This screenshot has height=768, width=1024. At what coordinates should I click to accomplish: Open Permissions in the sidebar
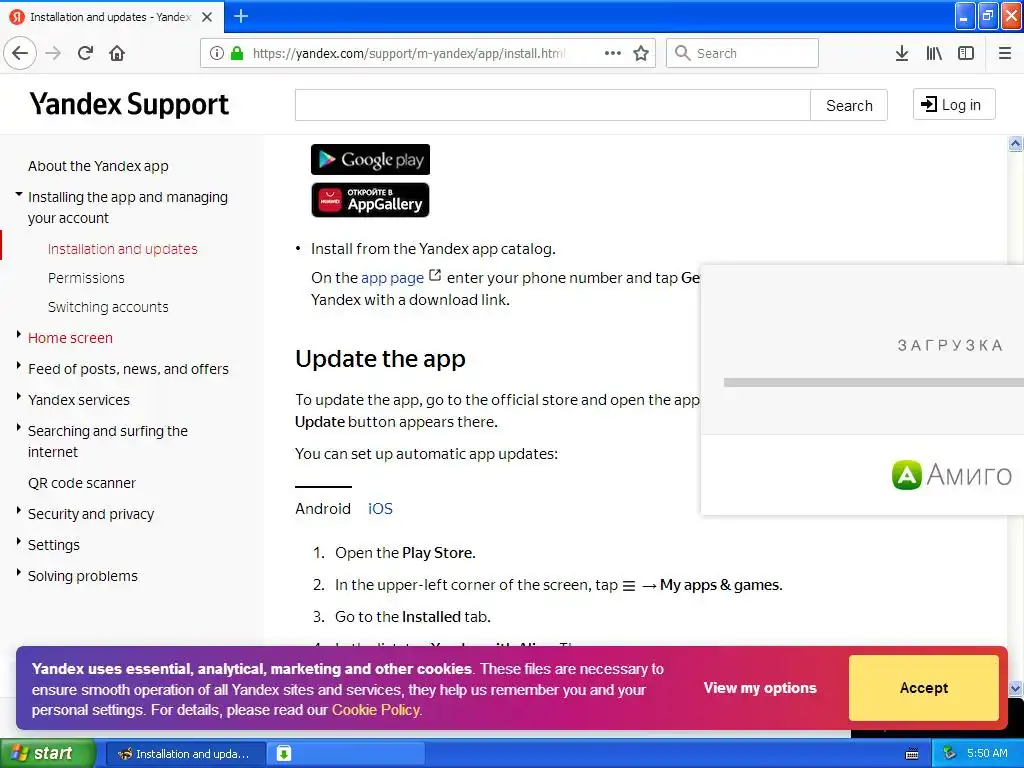point(86,278)
